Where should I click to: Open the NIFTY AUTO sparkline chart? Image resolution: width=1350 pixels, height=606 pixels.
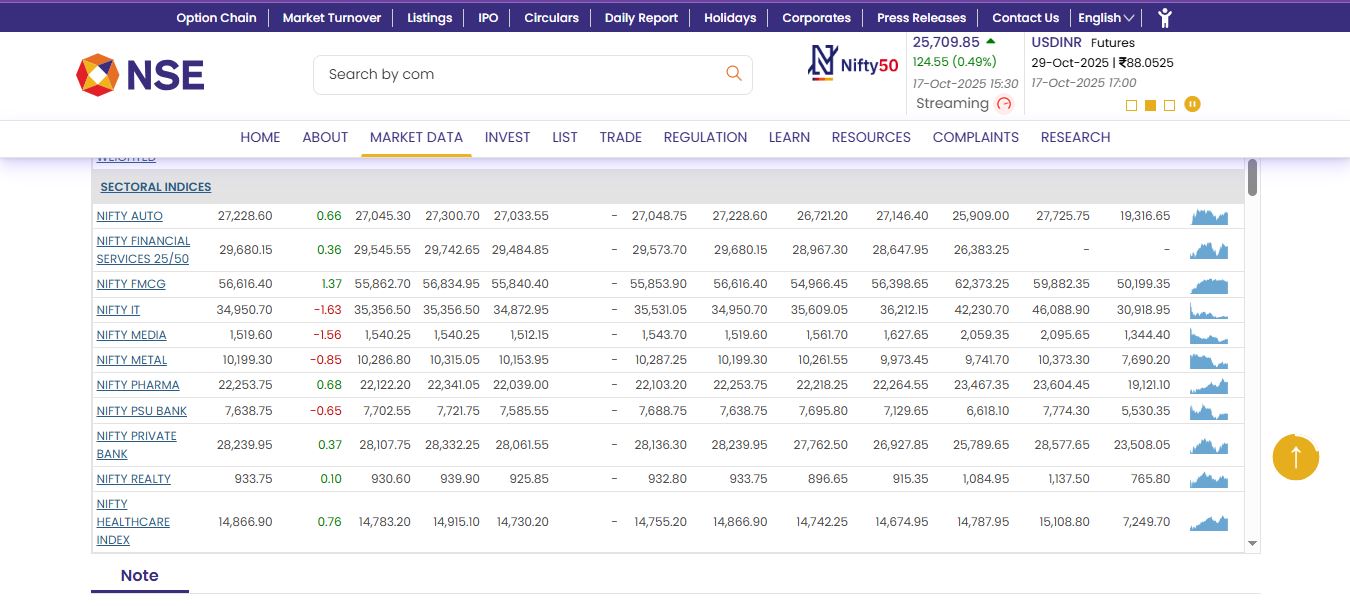point(1209,216)
